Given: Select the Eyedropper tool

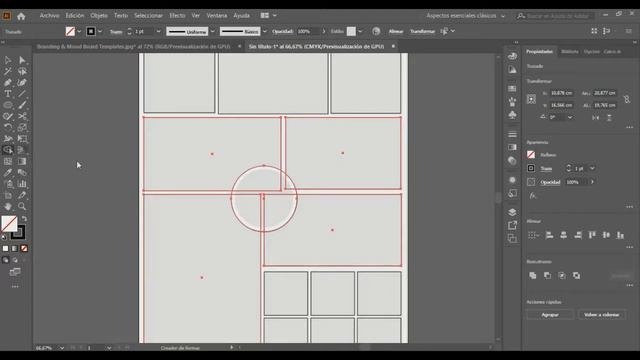Looking at the screenshot, I should pos(8,172).
